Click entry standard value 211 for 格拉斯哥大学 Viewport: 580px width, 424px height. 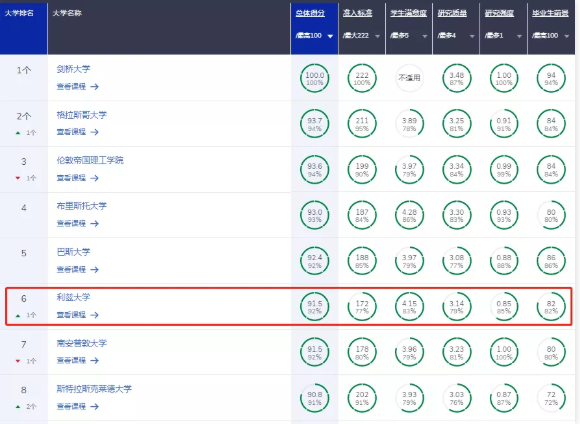click(x=362, y=124)
